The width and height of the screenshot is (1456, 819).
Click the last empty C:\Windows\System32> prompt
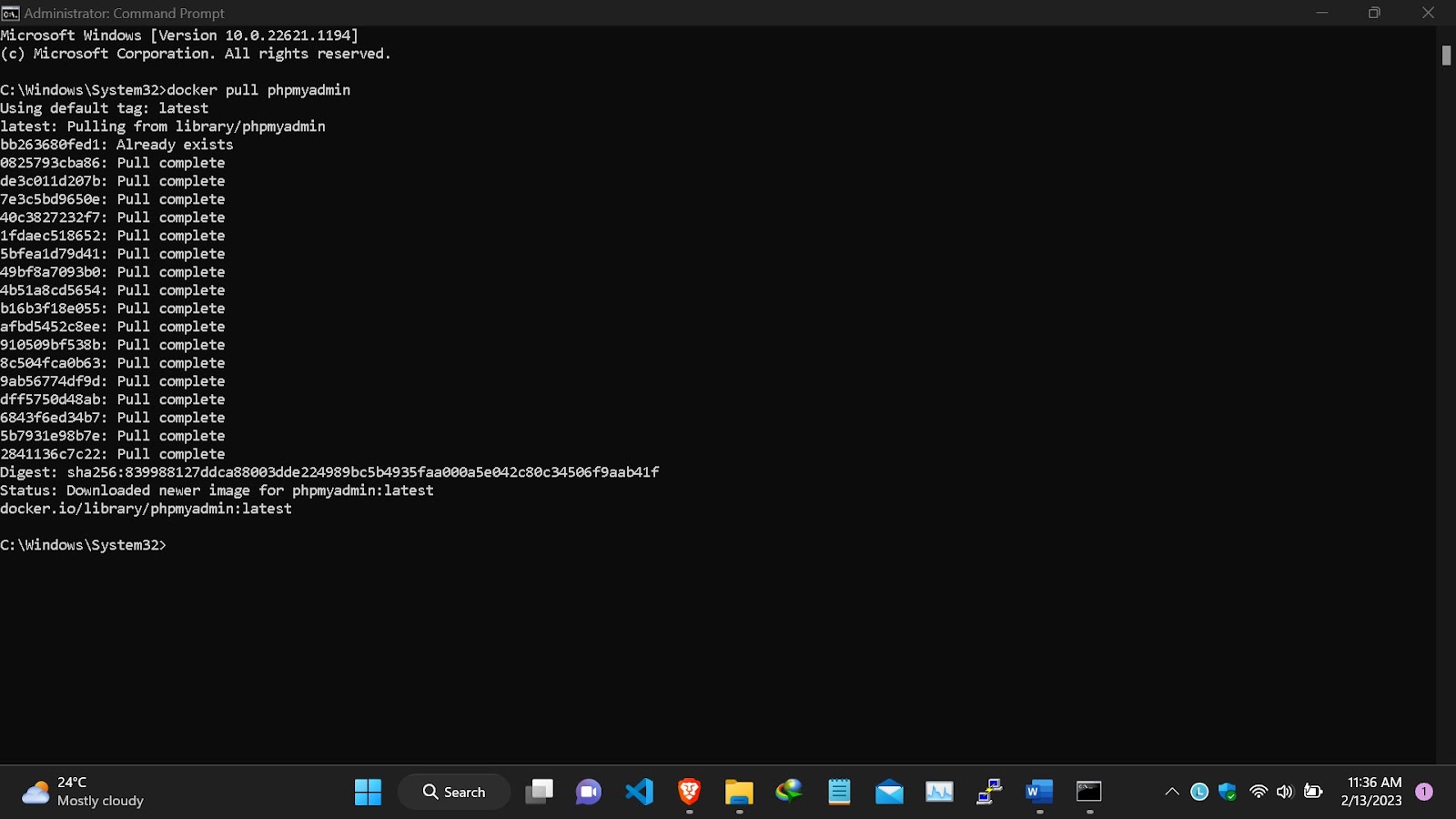(x=84, y=545)
